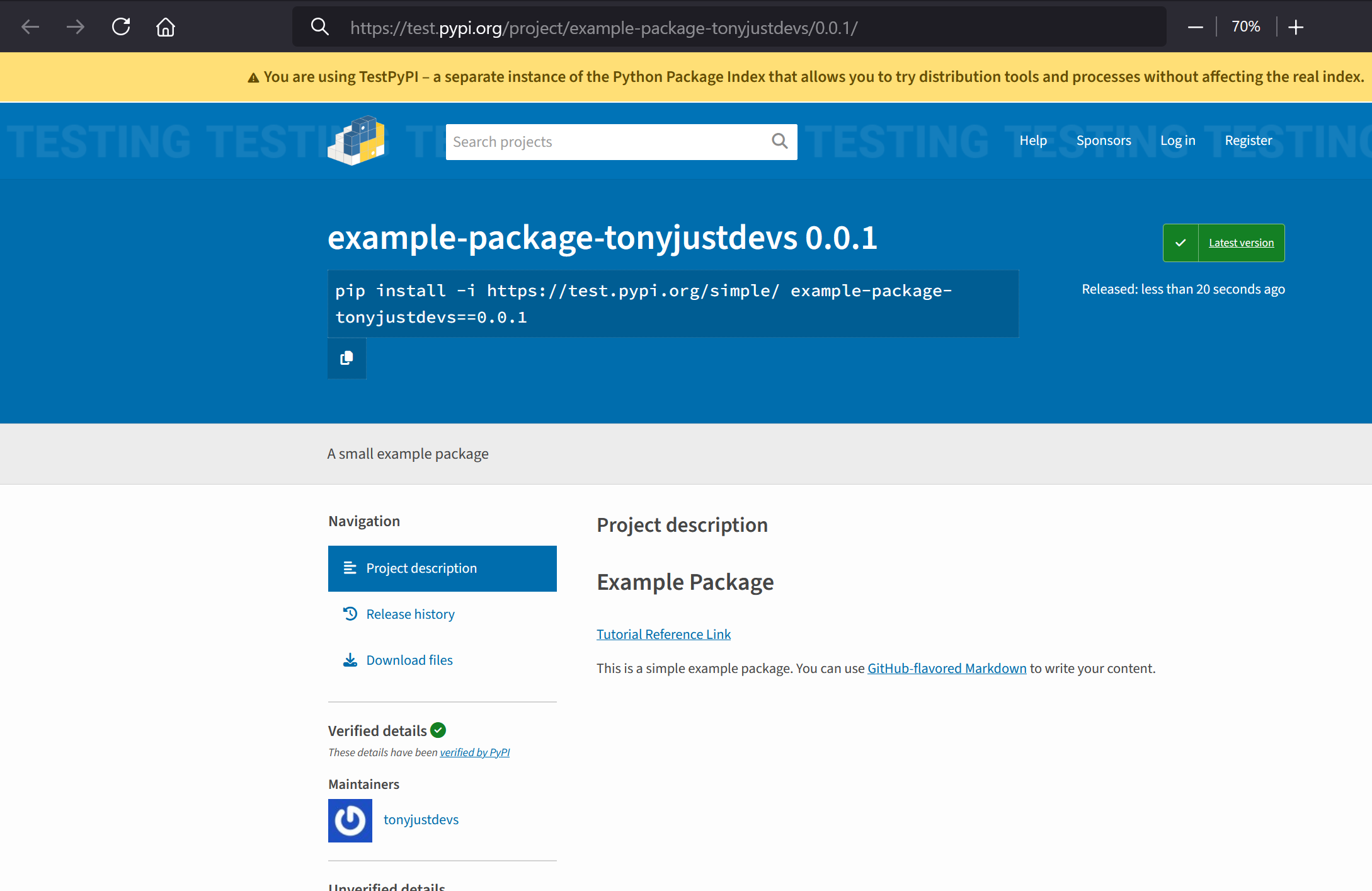Open the Download files tab
The width and height of the screenshot is (1372, 891).
[x=409, y=660]
